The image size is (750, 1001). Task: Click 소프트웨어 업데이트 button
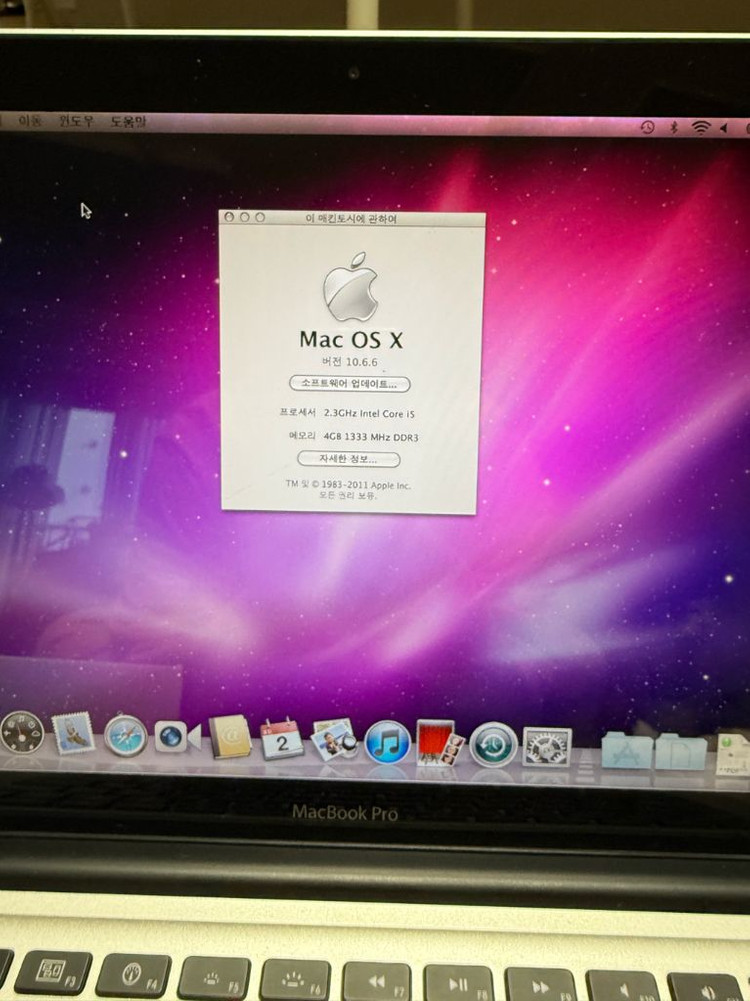pyautogui.click(x=350, y=384)
